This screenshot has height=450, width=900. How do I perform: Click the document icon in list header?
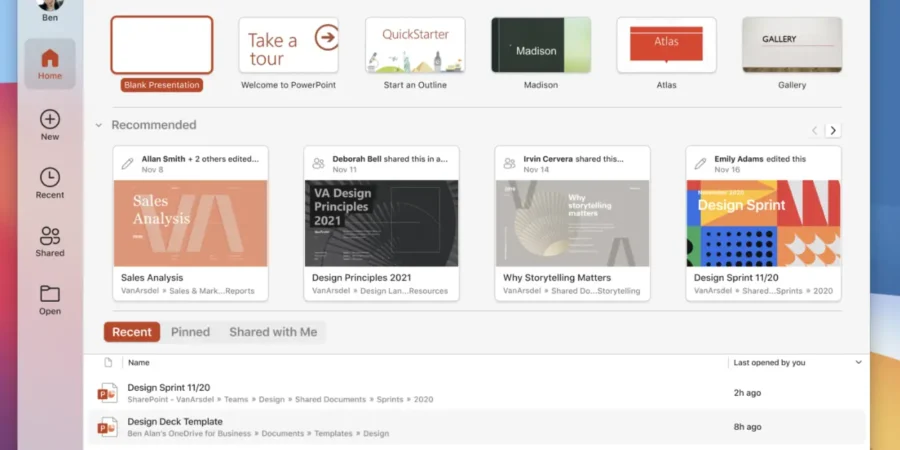coord(108,362)
